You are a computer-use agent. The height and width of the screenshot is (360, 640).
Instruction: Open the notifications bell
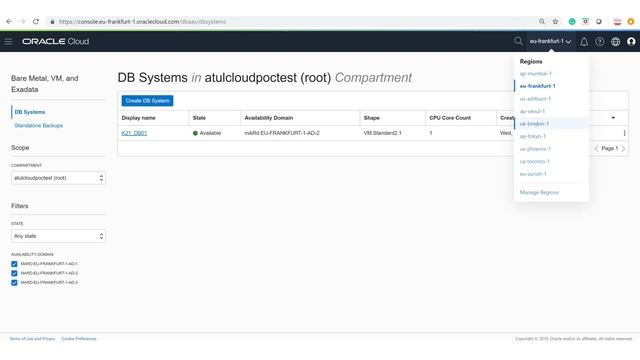[584, 42]
